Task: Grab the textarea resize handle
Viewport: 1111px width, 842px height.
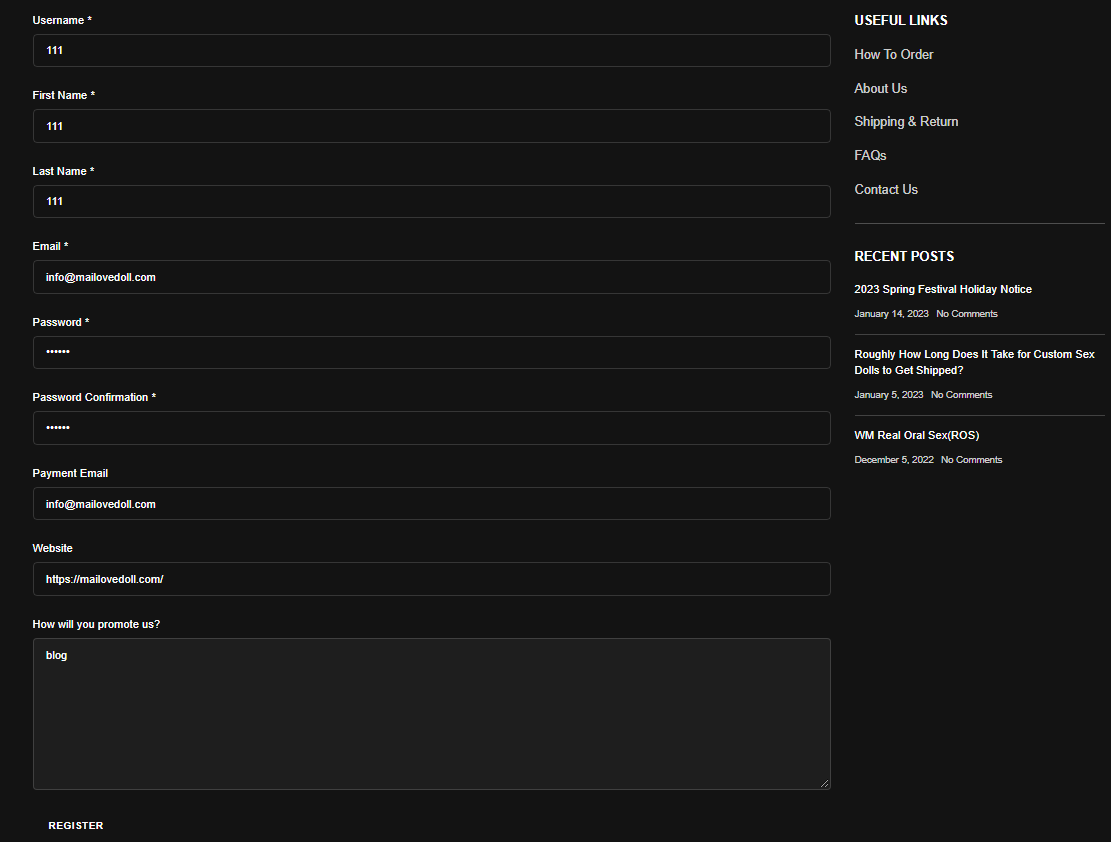Action: pyautogui.click(x=825, y=783)
